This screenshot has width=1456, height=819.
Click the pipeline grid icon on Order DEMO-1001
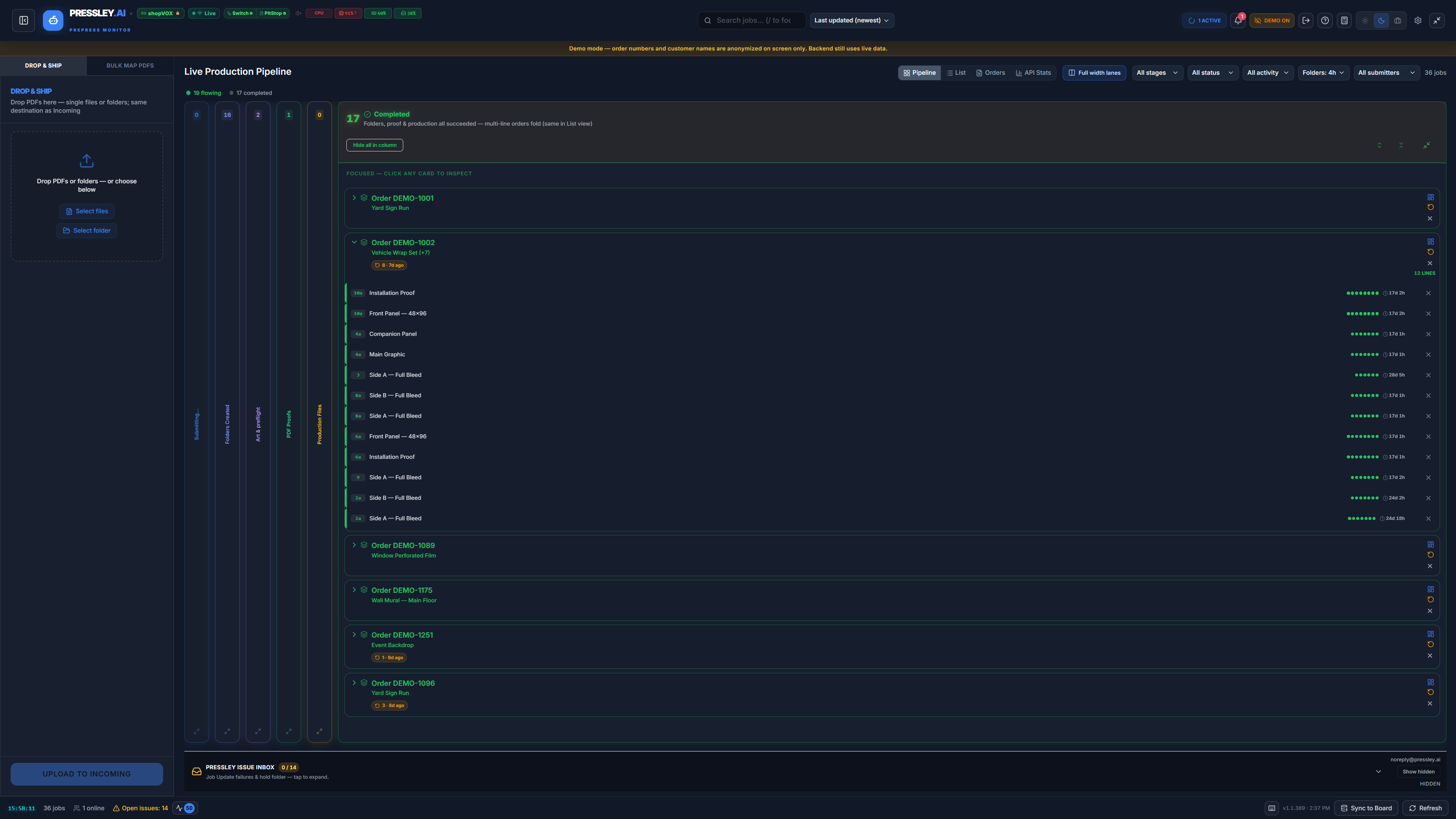[x=1431, y=197]
